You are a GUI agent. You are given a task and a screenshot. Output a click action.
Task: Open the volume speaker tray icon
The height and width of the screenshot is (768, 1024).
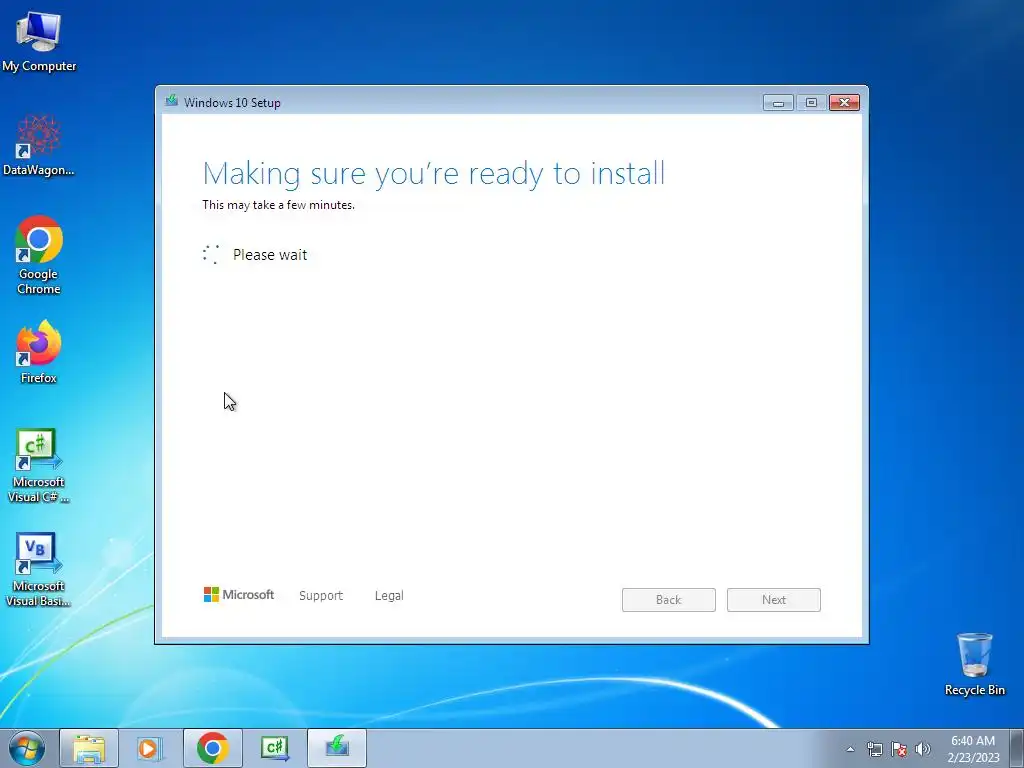(x=923, y=749)
